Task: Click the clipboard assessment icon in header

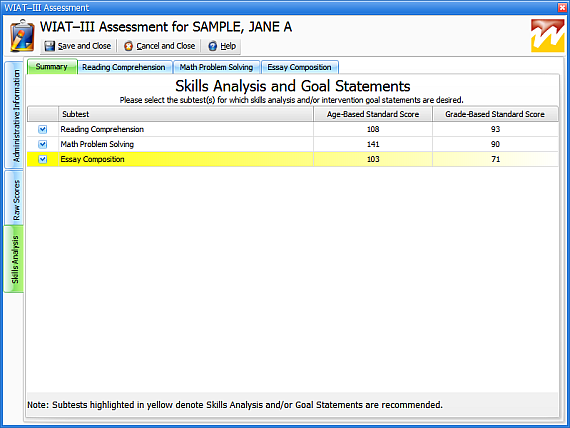Action: tap(21, 36)
